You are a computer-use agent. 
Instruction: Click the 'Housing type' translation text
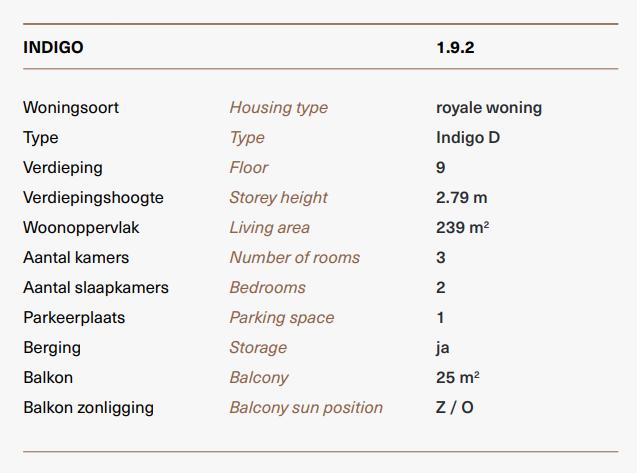coord(279,108)
